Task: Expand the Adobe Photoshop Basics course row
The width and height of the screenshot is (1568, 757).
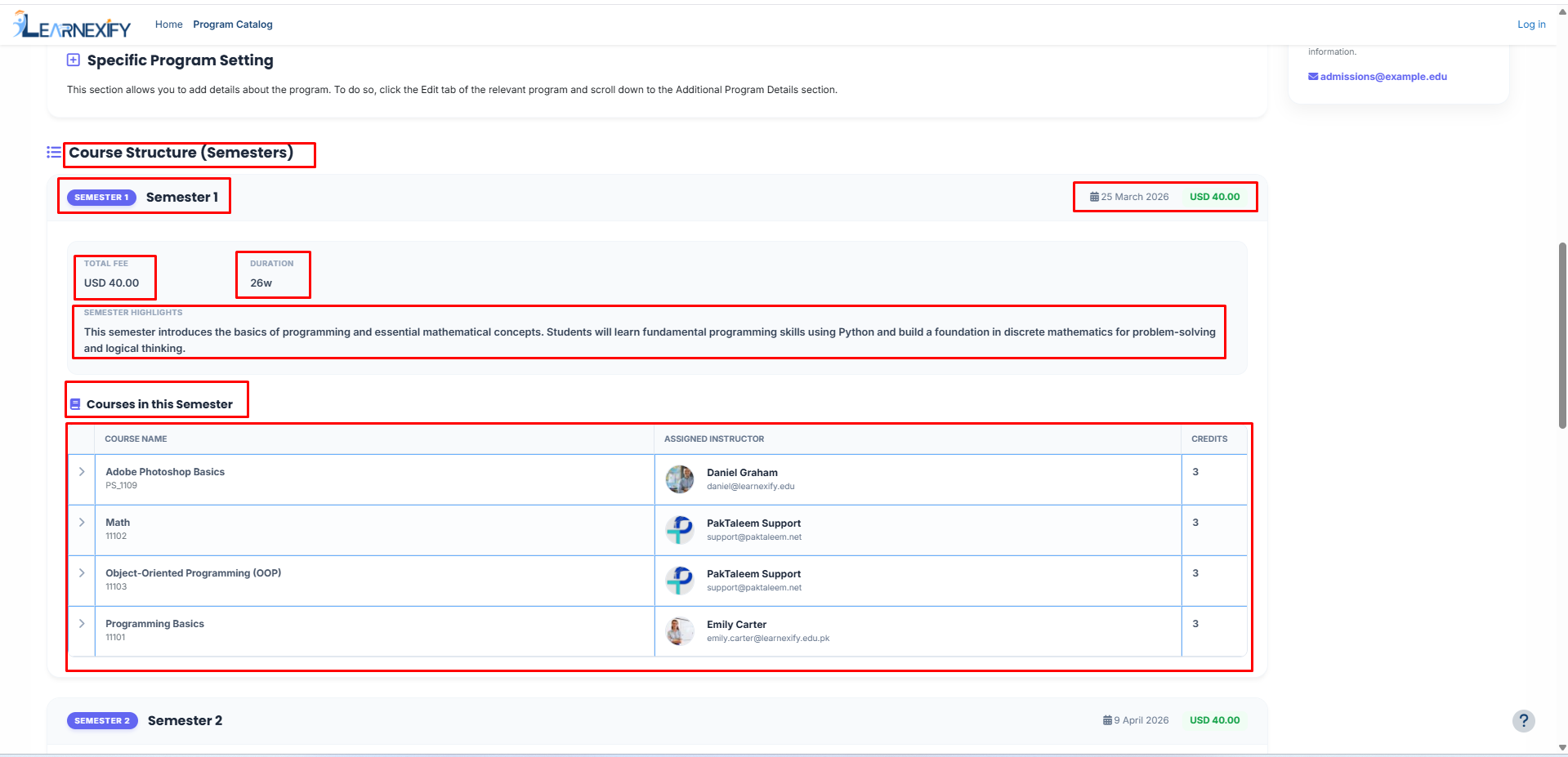Action: click(82, 472)
